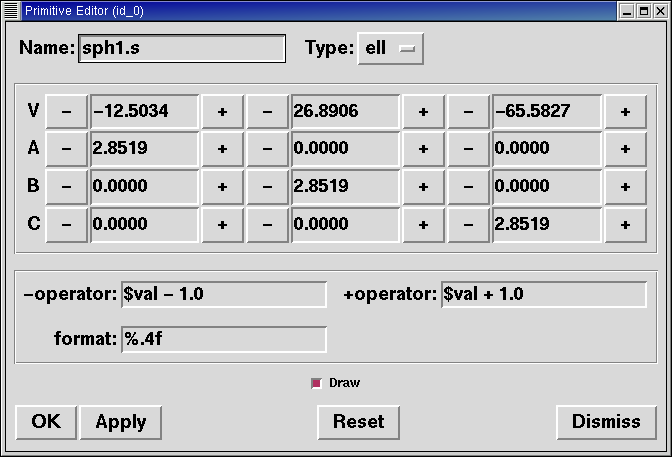Image resolution: width=672 pixels, height=457 pixels.
Task: Decrease the V first value with minus
Action: (x=66, y=111)
